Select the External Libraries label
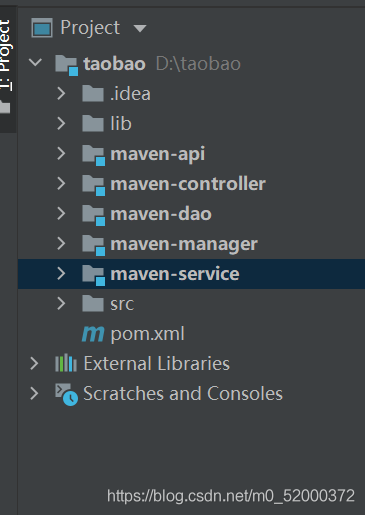Image resolution: width=365 pixels, height=515 pixels. pos(157,363)
